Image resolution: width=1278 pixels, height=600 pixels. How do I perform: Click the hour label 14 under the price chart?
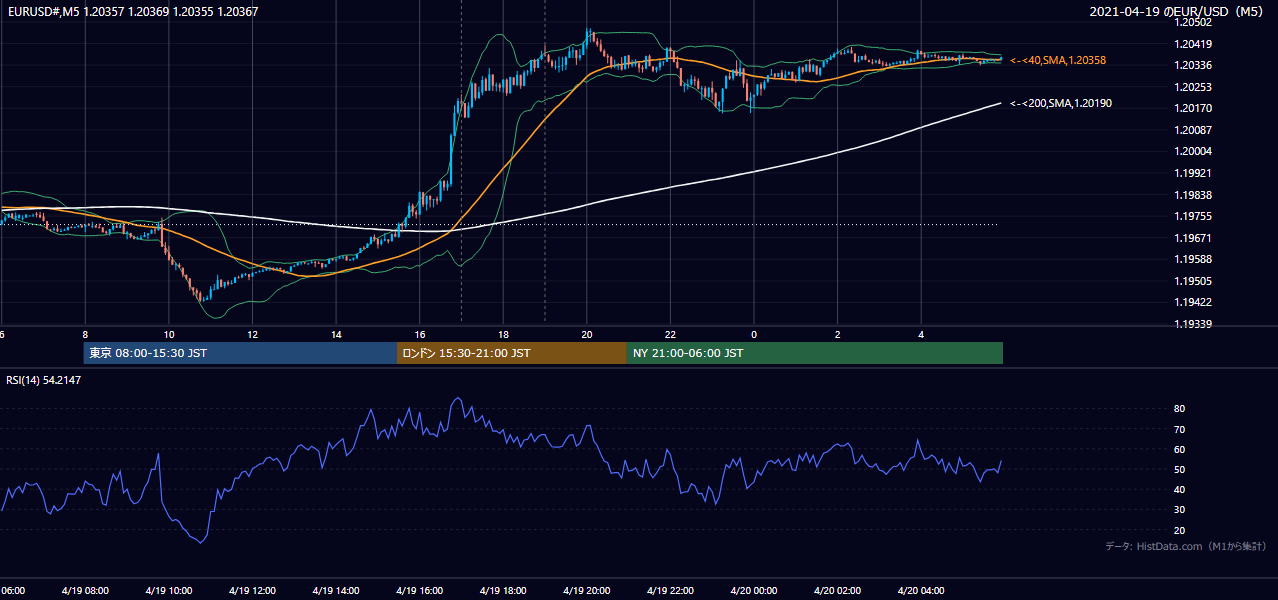pyautogui.click(x=336, y=335)
